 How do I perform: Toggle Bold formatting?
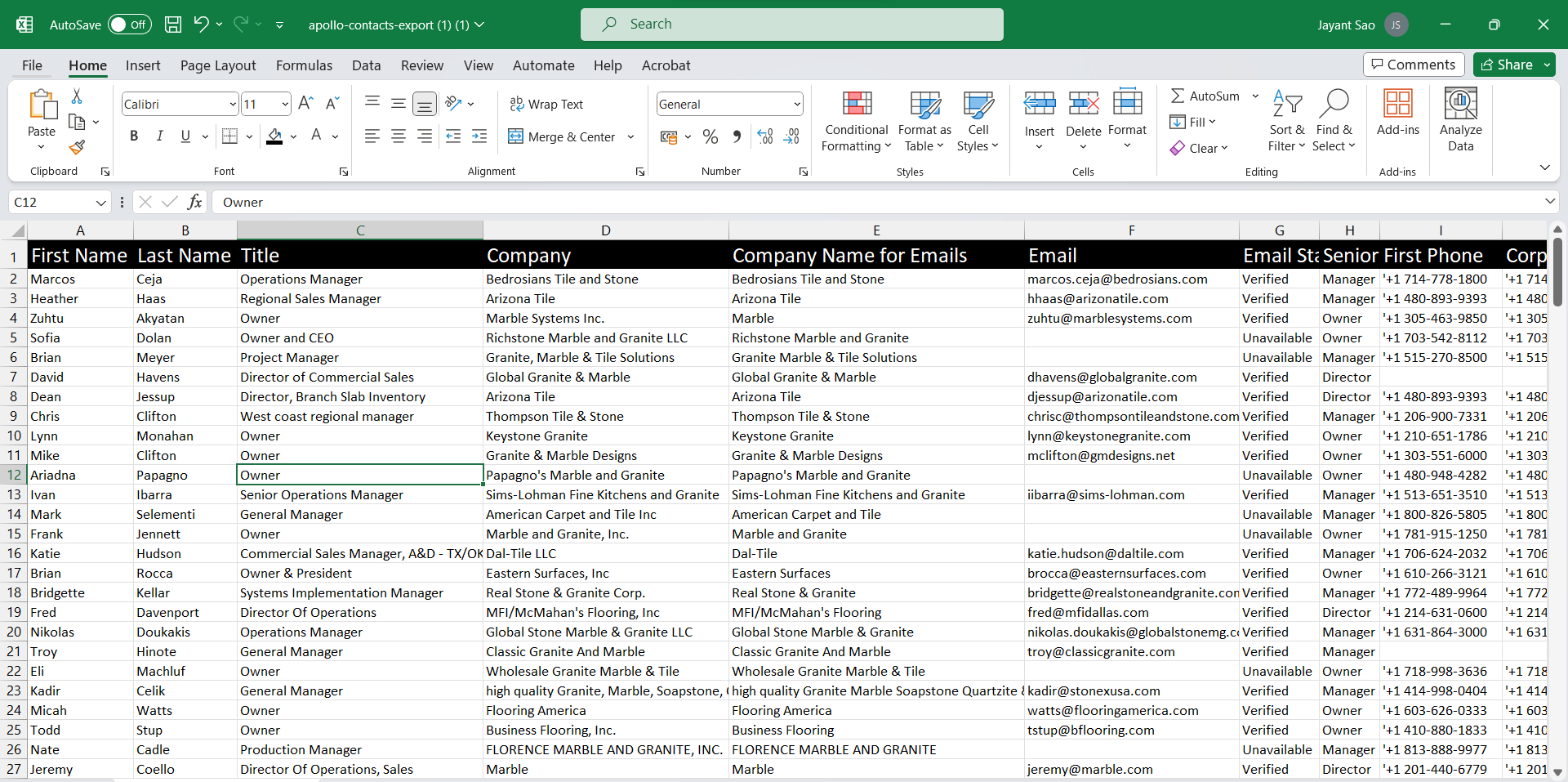134,136
